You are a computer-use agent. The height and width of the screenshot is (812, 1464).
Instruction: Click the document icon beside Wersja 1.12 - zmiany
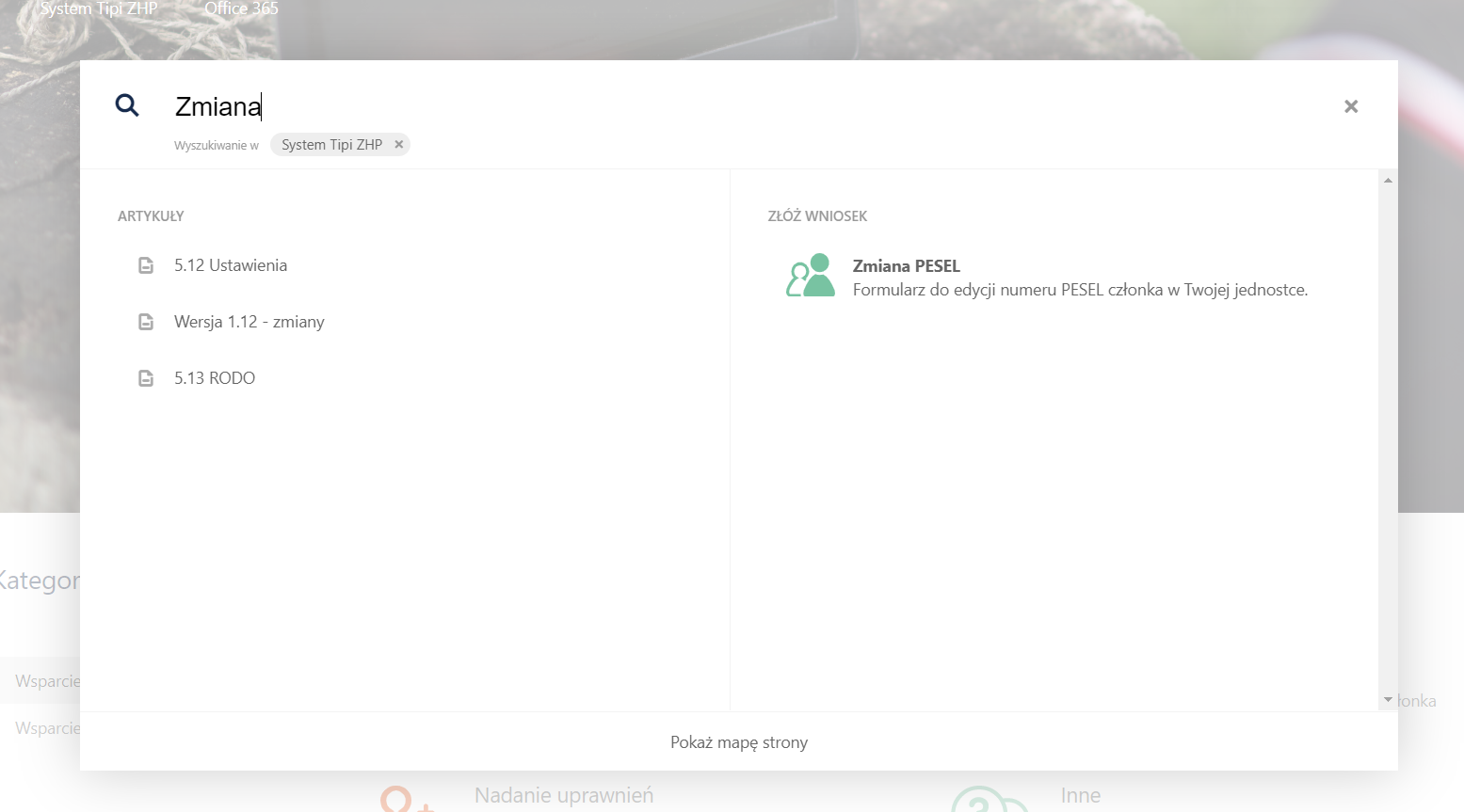pyautogui.click(x=146, y=322)
